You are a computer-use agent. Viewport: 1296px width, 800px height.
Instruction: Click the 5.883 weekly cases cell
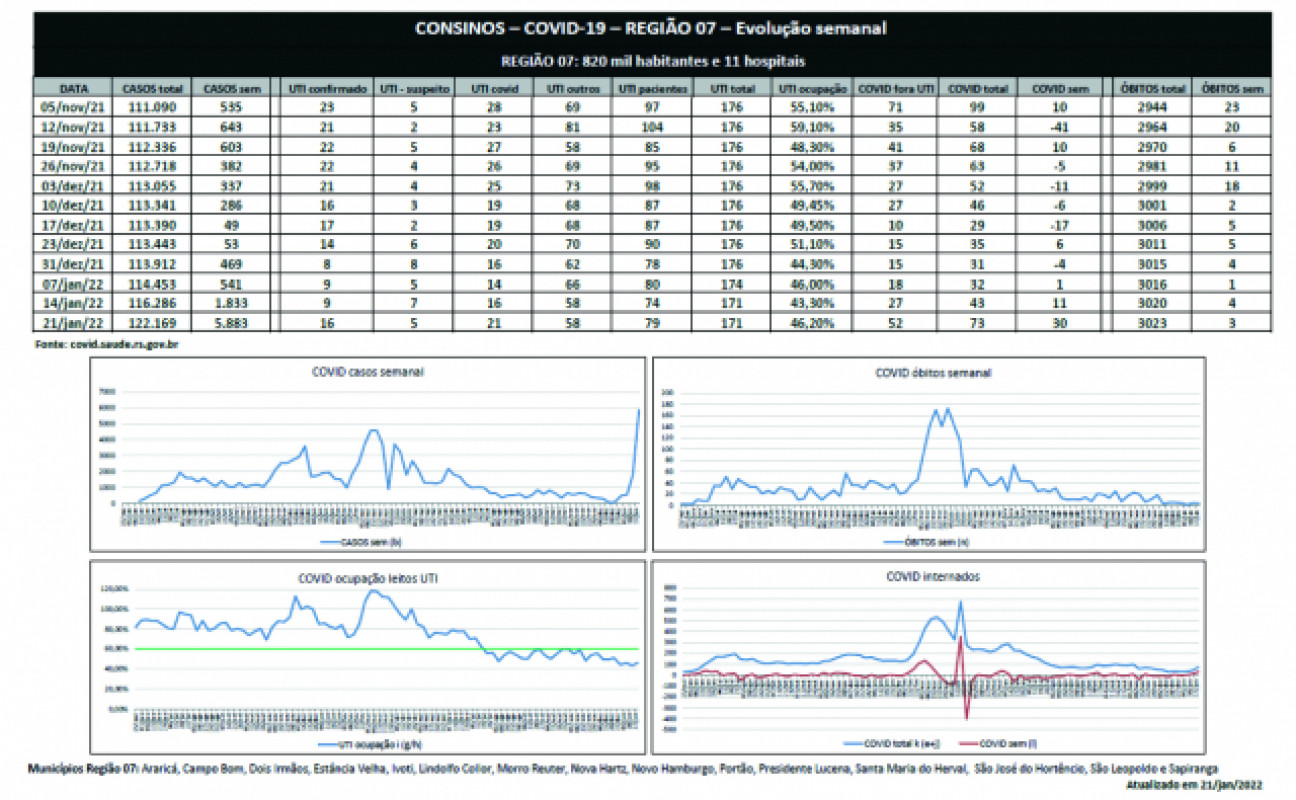[x=232, y=324]
